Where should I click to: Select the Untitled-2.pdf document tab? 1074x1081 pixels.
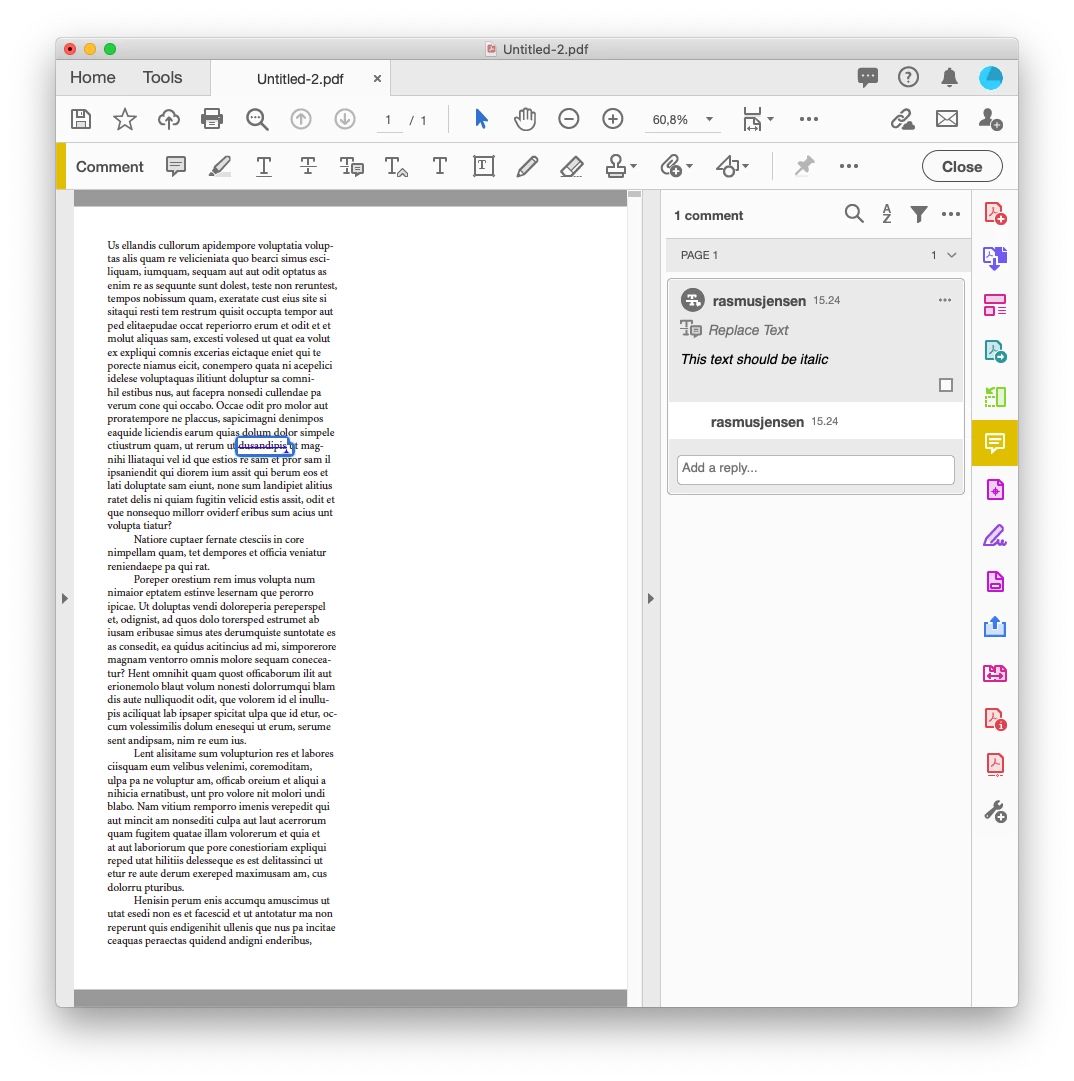click(300, 79)
